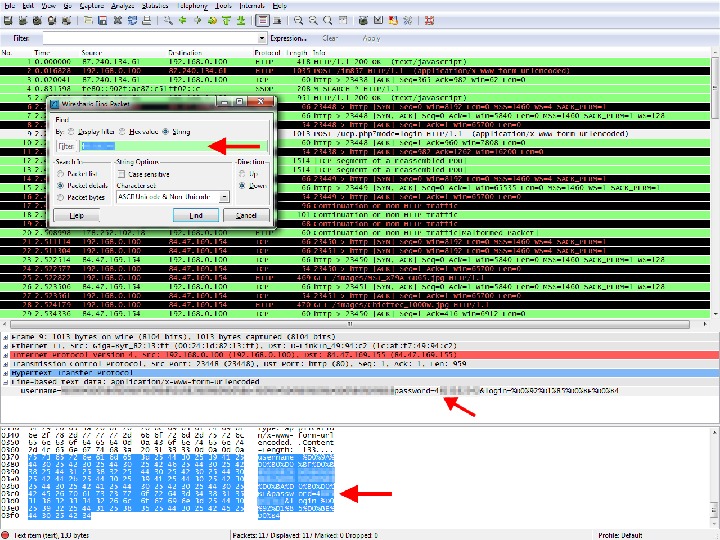The width and height of the screenshot is (720, 540).
Task: Expand the Ethernet II tree node
Action: (x=6, y=346)
